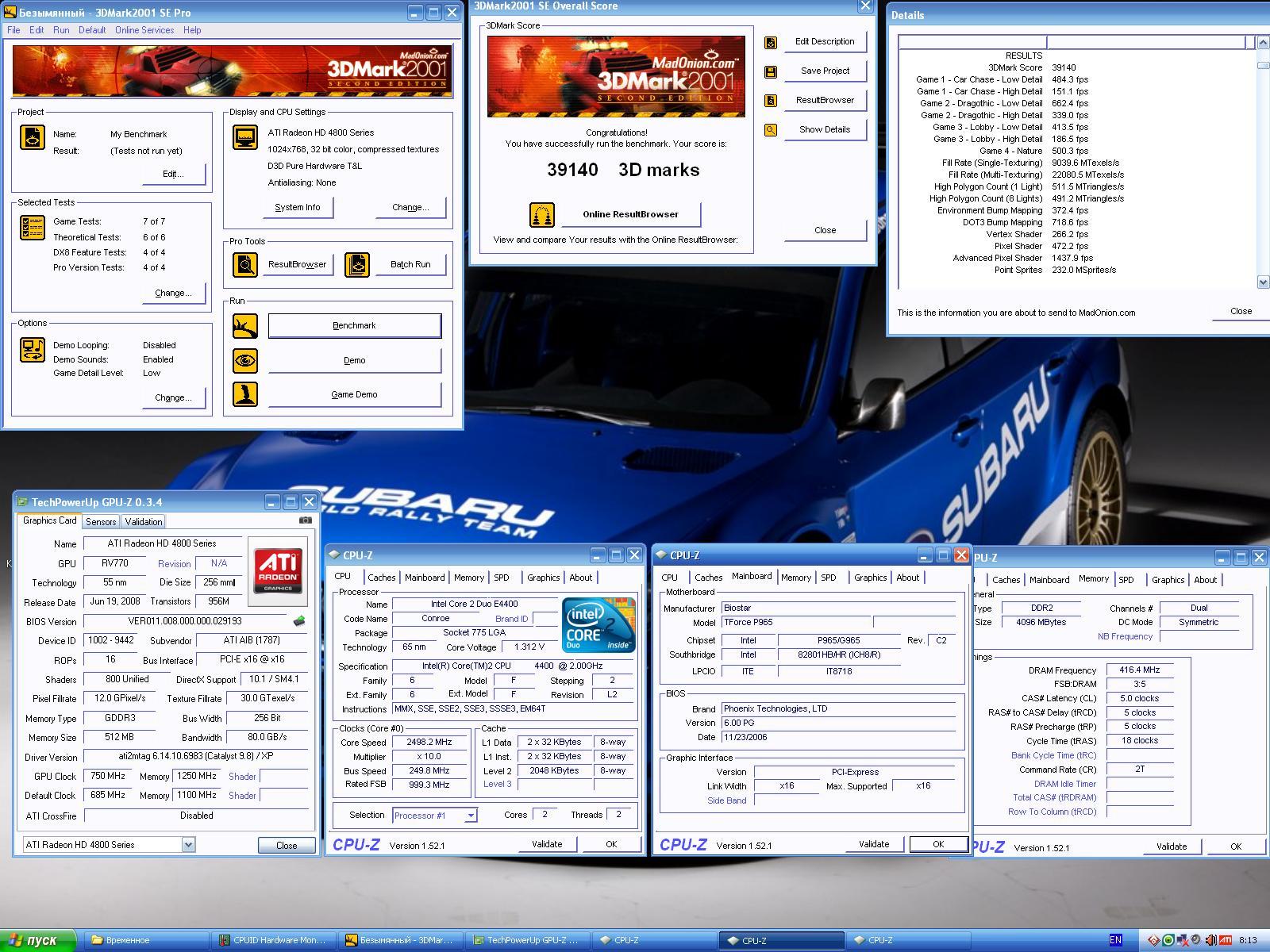Click the Display and CPU Settings monitor icon

[x=245, y=137]
